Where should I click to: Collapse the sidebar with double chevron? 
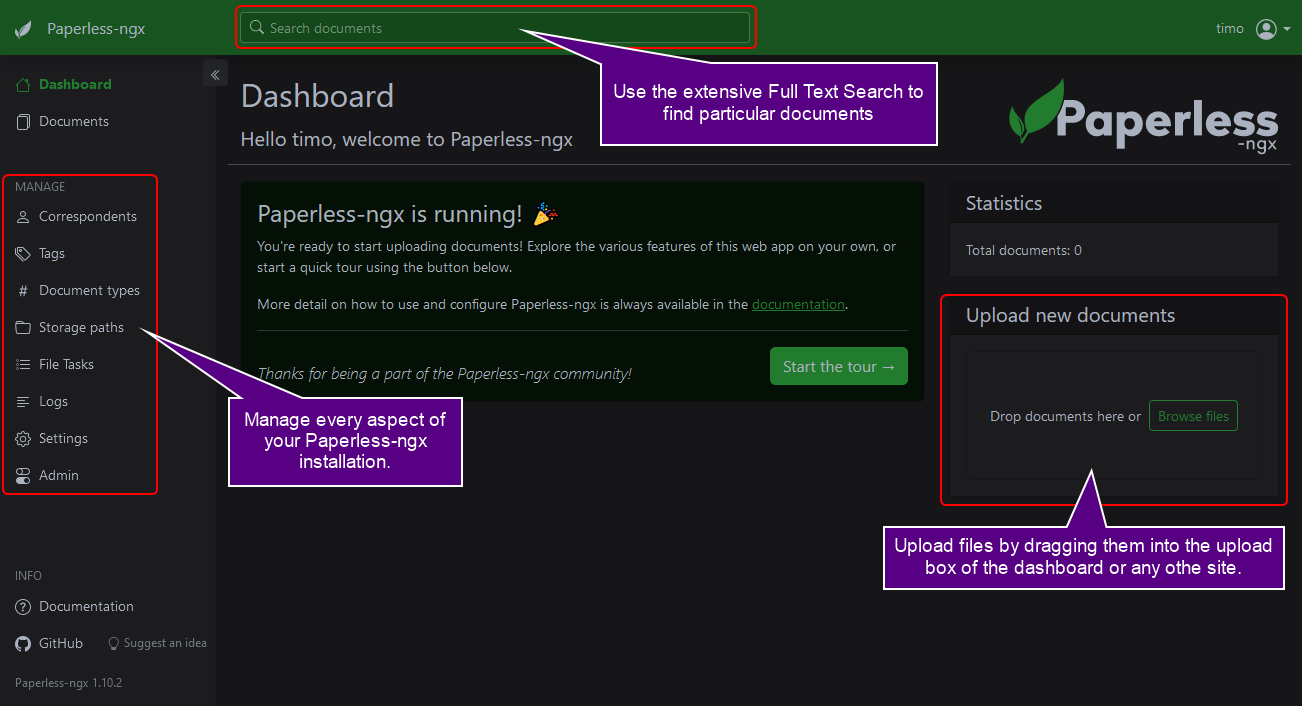[x=215, y=75]
